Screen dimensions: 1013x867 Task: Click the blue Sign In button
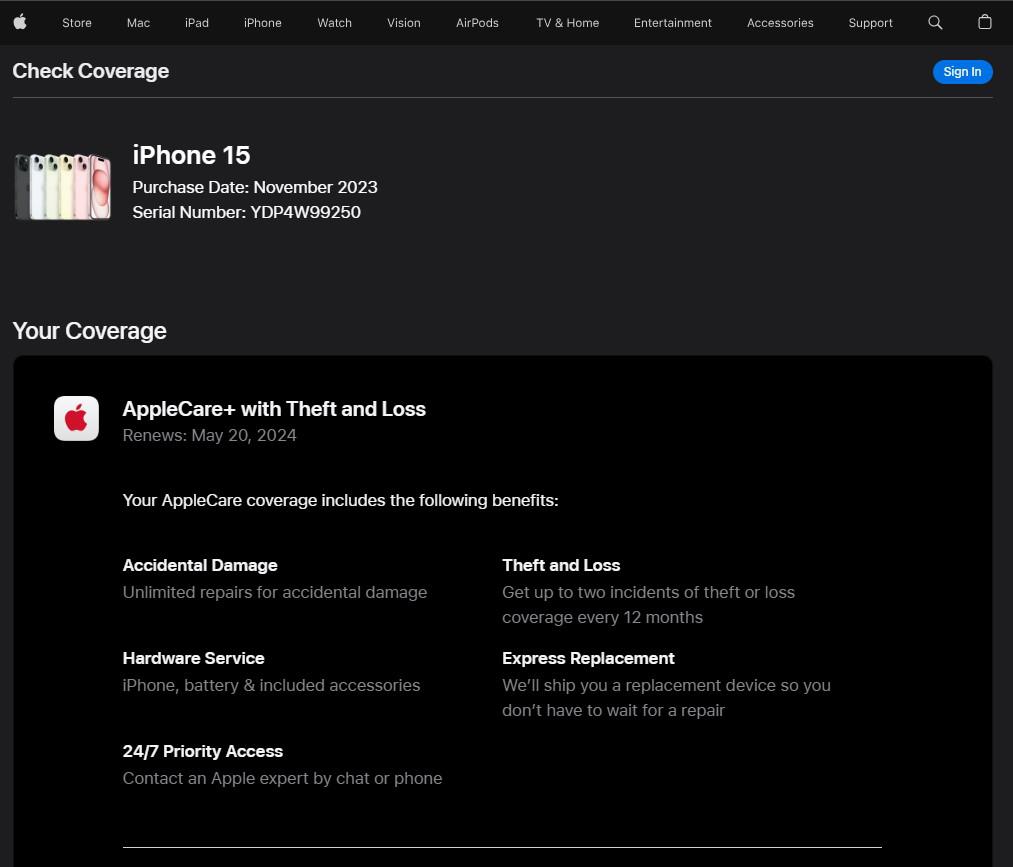[x=963, y=72]
